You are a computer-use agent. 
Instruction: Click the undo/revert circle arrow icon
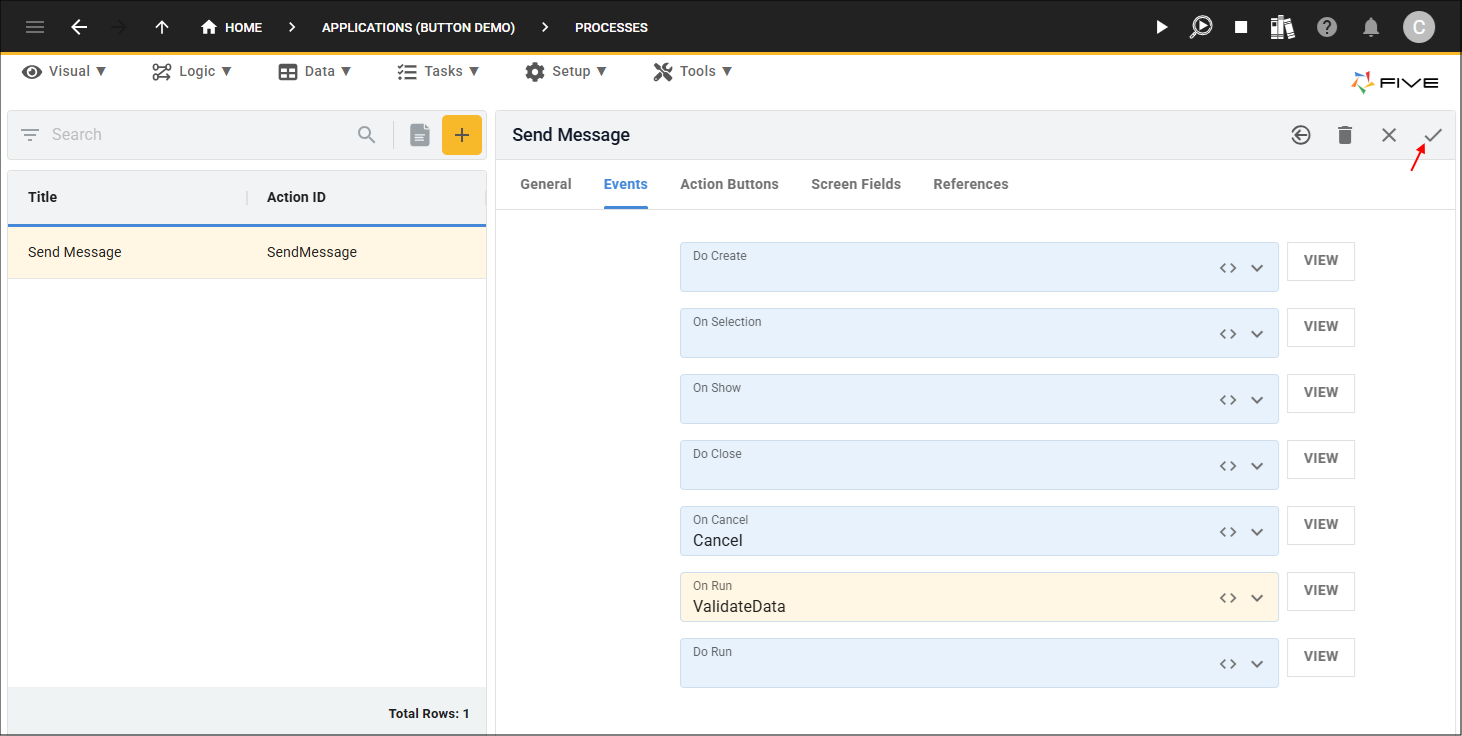[1300, 134]
